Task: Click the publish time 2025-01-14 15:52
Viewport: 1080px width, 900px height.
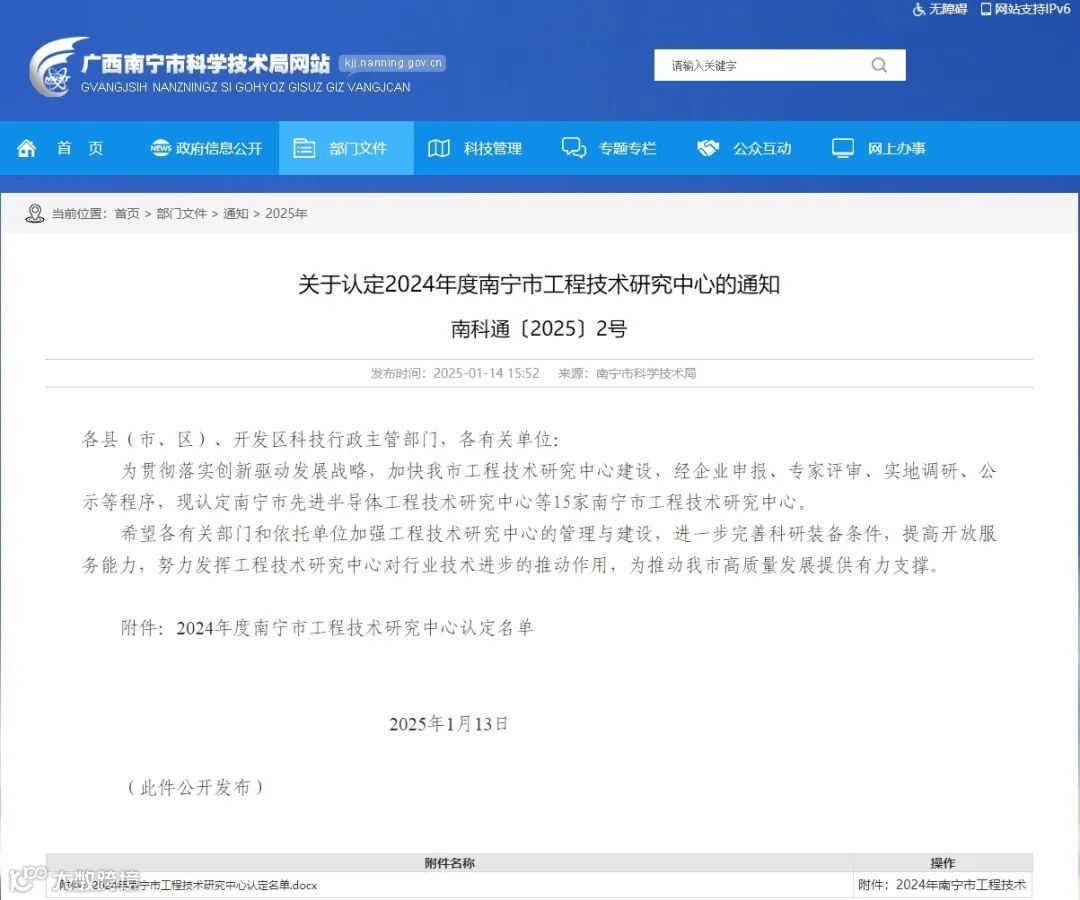Action: (486, 373)
